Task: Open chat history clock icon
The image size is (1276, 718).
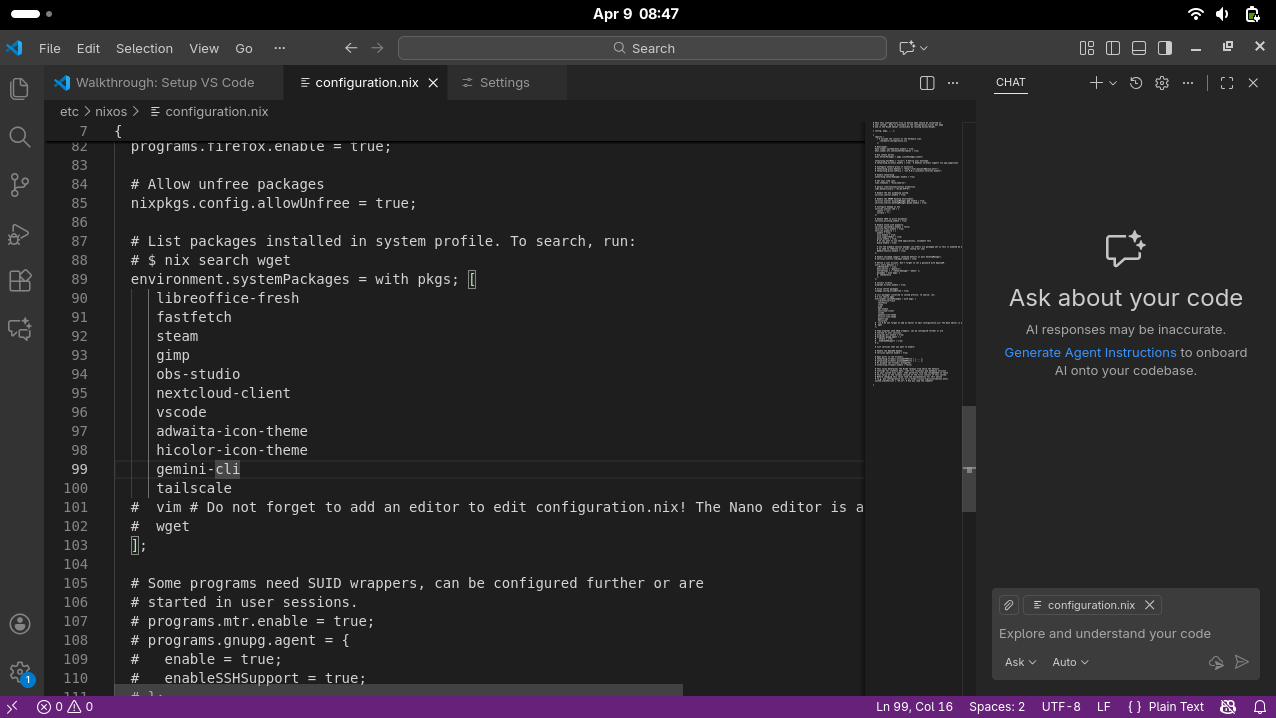Action: click(x=1136, y=83)
